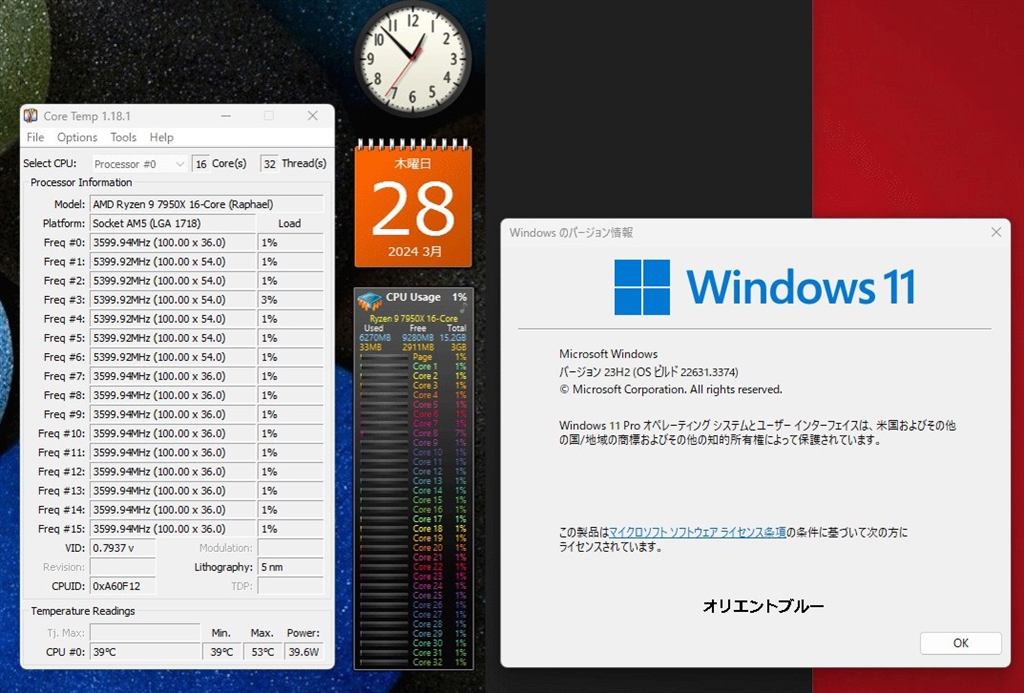Click the Power value 39.6W
The image size is (1024, 693).
pos(304,652)
